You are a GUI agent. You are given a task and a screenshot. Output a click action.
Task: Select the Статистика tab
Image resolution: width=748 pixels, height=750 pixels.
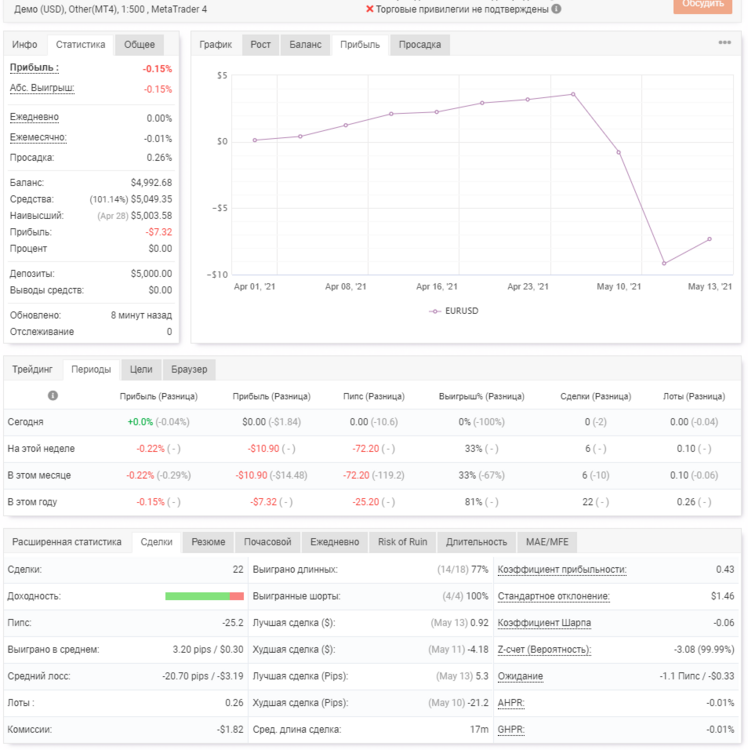[x=80, y=44]
